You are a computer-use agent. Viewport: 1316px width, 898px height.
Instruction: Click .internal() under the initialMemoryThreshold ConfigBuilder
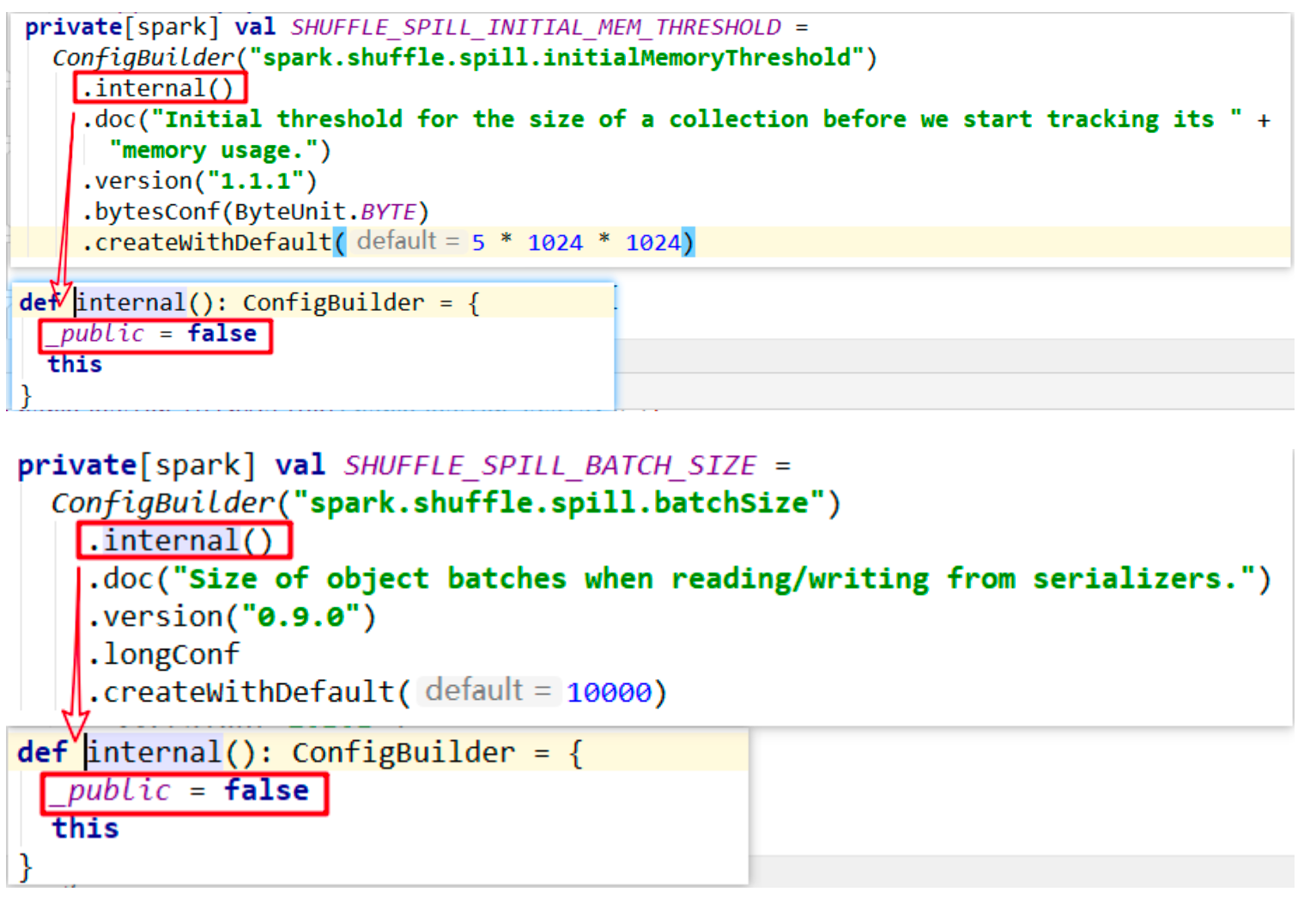160,88
